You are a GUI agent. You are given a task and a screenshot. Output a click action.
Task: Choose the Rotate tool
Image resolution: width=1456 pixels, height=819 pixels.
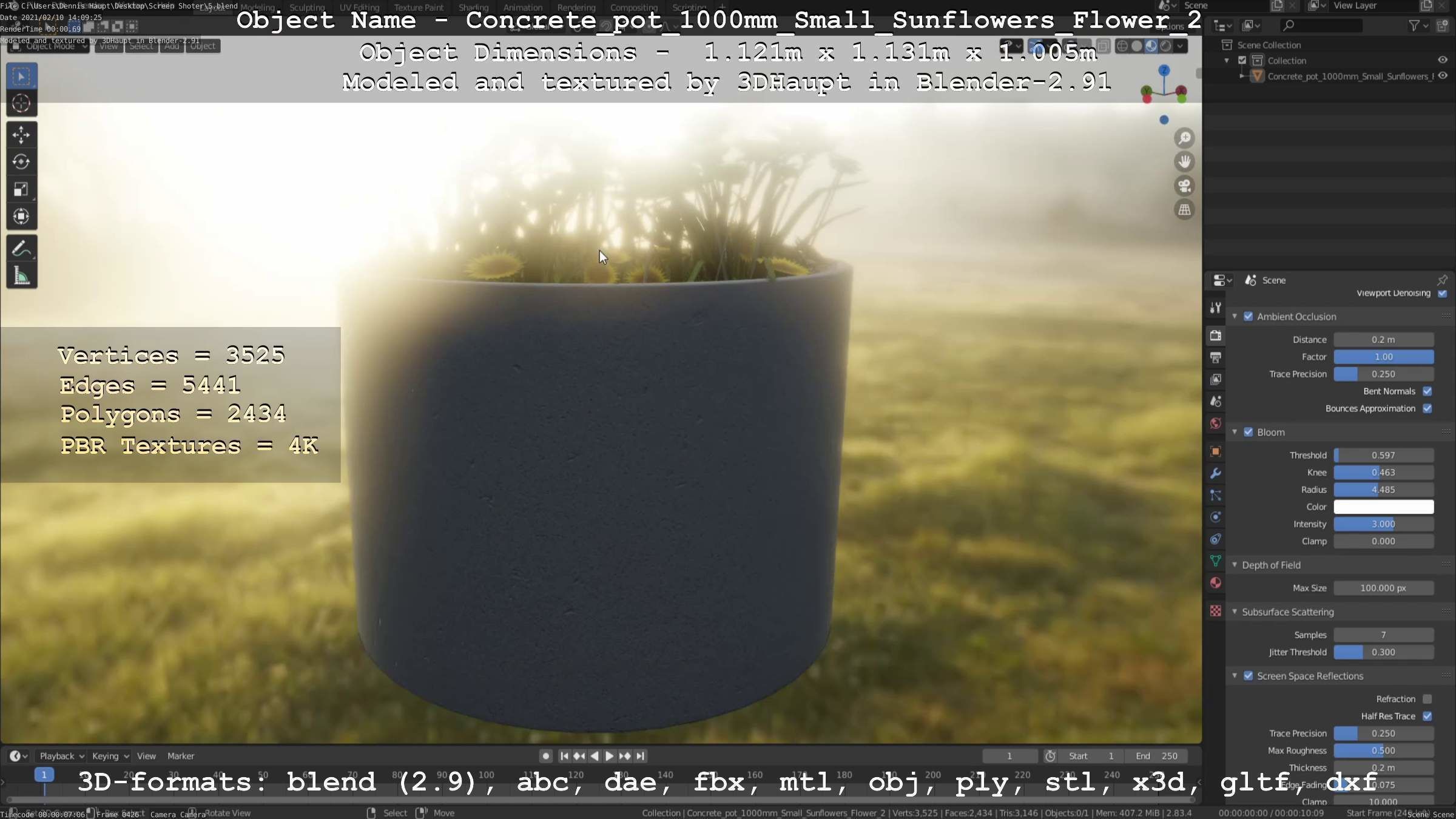21,162
